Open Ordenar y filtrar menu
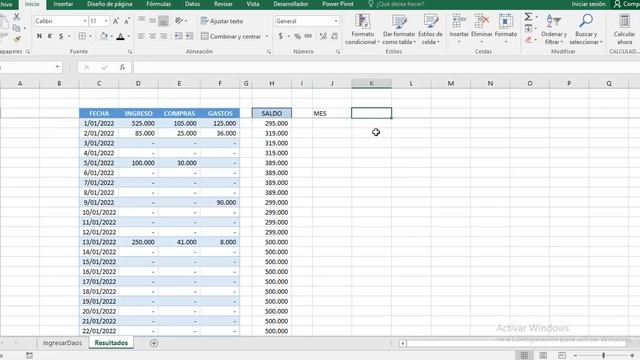640x360 pixels. pyautogui.click(x=553, y=29)
